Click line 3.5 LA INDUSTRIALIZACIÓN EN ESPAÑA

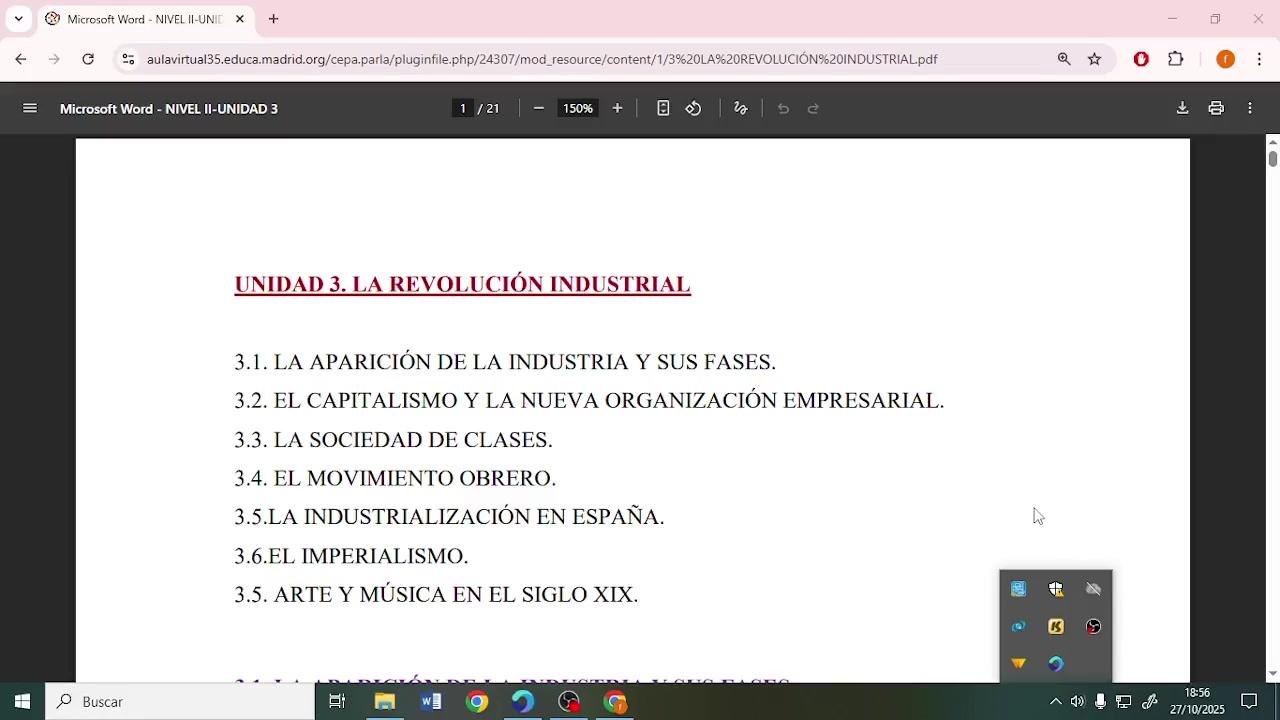(x=449, y=517)
